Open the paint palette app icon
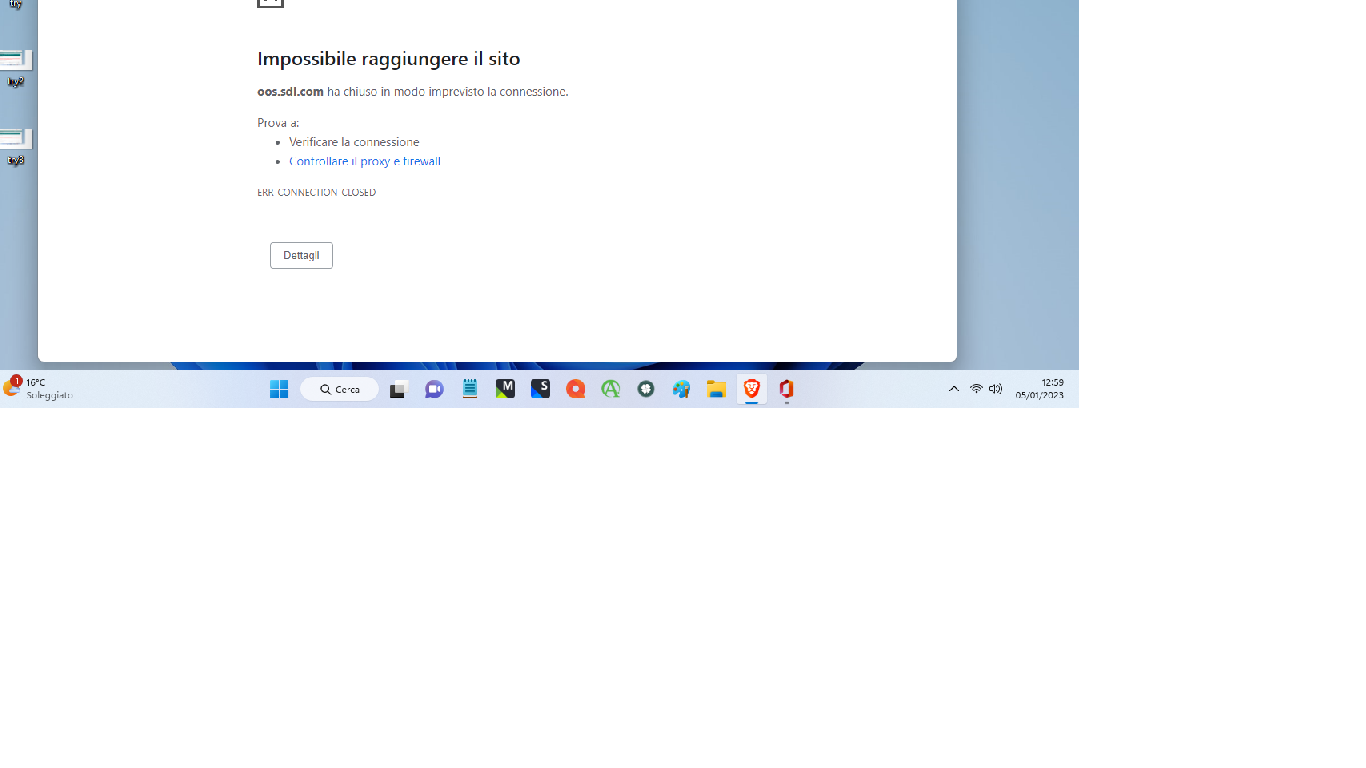 coord(681,389)
